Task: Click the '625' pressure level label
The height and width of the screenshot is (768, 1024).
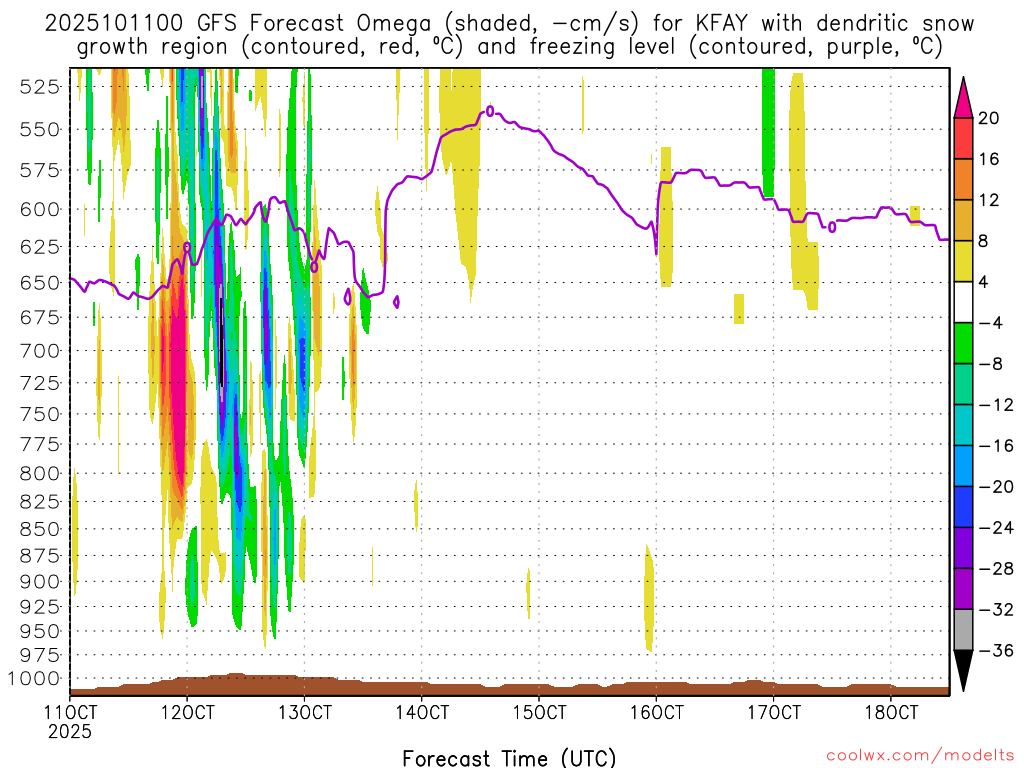Action: click(40, 247)
